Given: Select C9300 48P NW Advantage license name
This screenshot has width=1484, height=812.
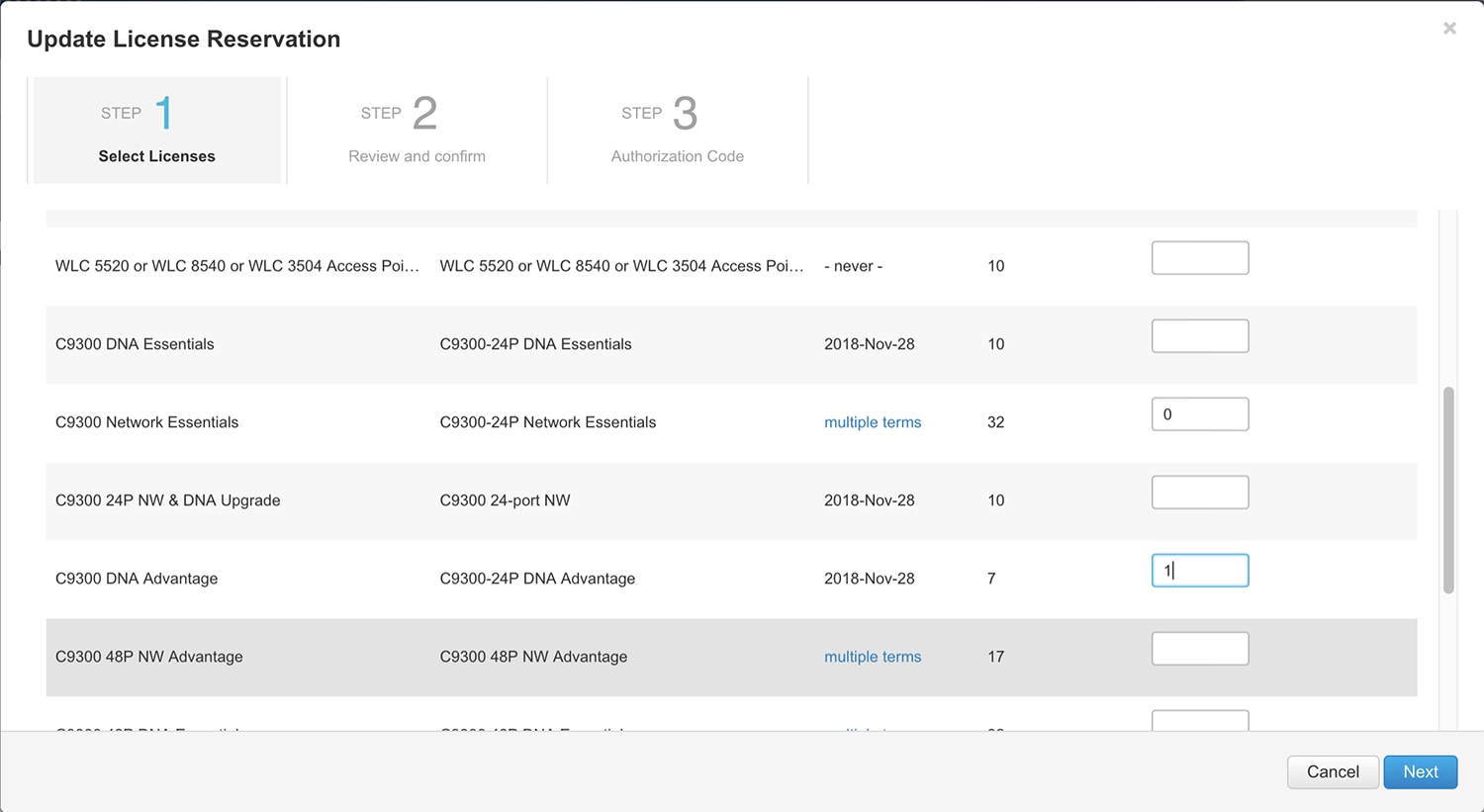Looking at the screenshot, I should click(149, 657).
